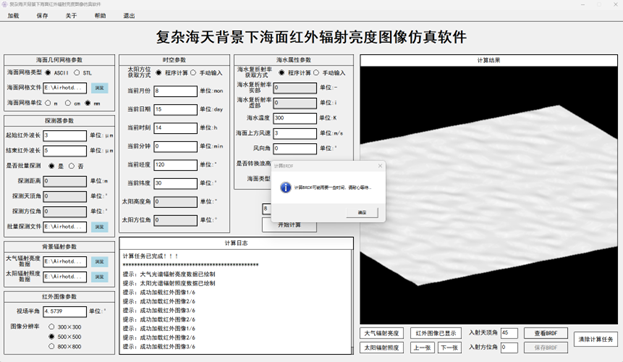Click the 探测距离 disabled input field
The width and height of the screenshot is (623, 362).
pyautogui.click(x=65, y=181)
